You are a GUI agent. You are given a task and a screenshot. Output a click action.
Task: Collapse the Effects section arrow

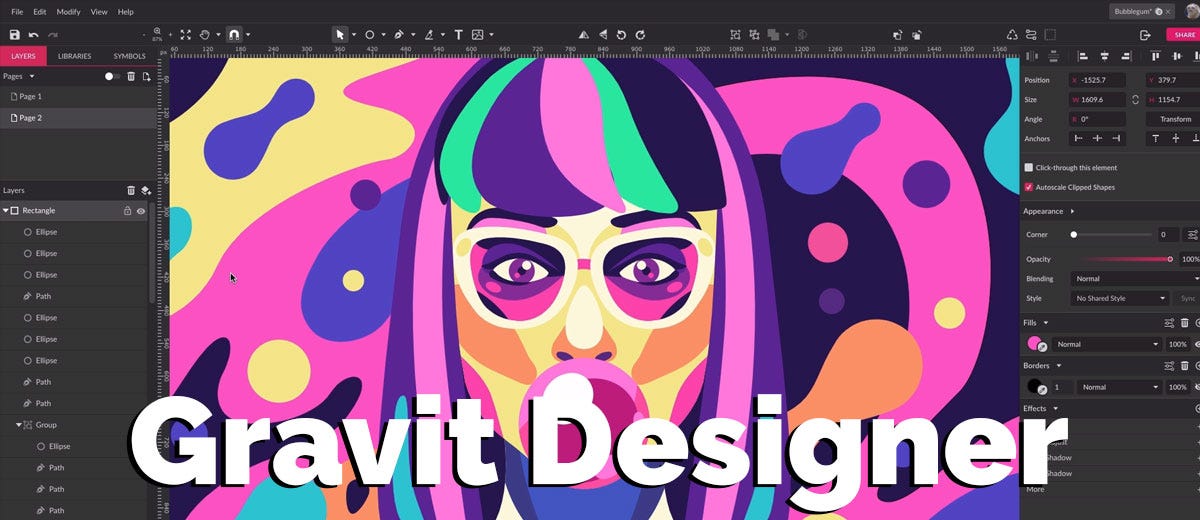(1054, 409)
